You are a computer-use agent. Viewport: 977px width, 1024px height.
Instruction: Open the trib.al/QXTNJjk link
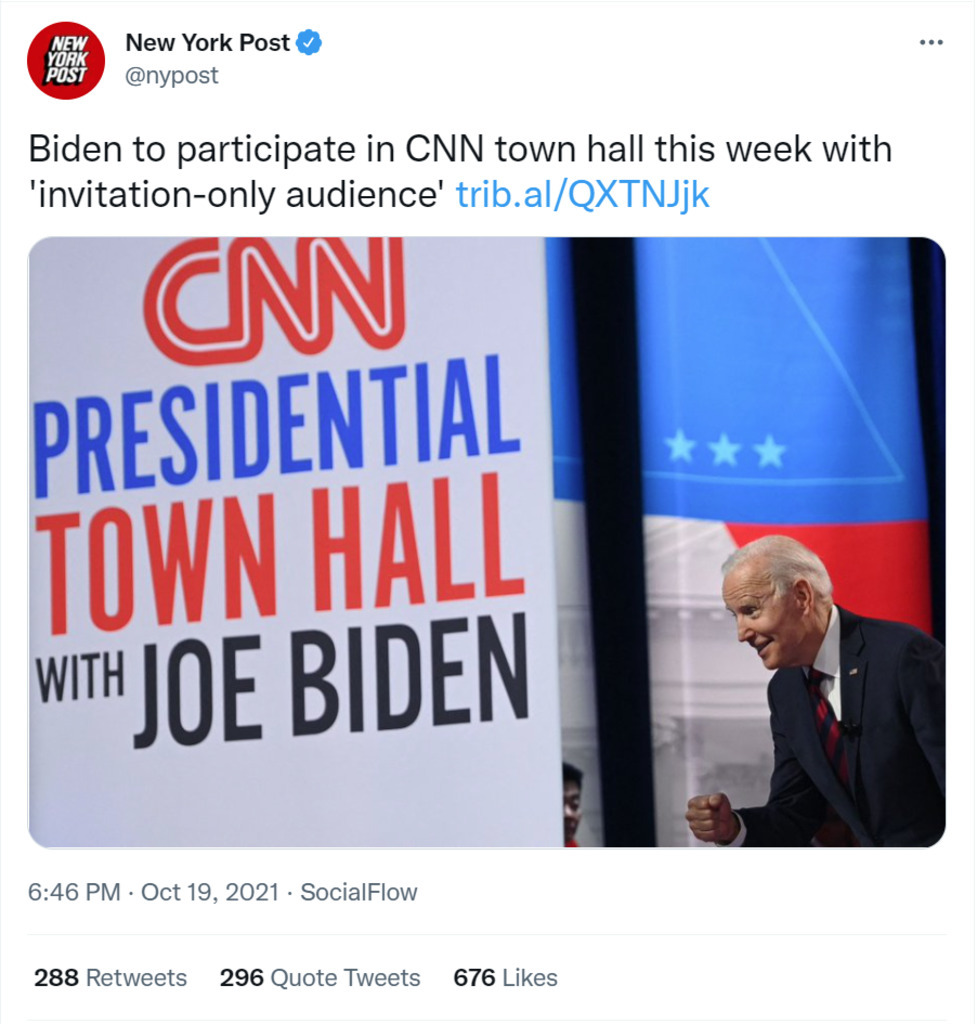[x=582, y=194]
